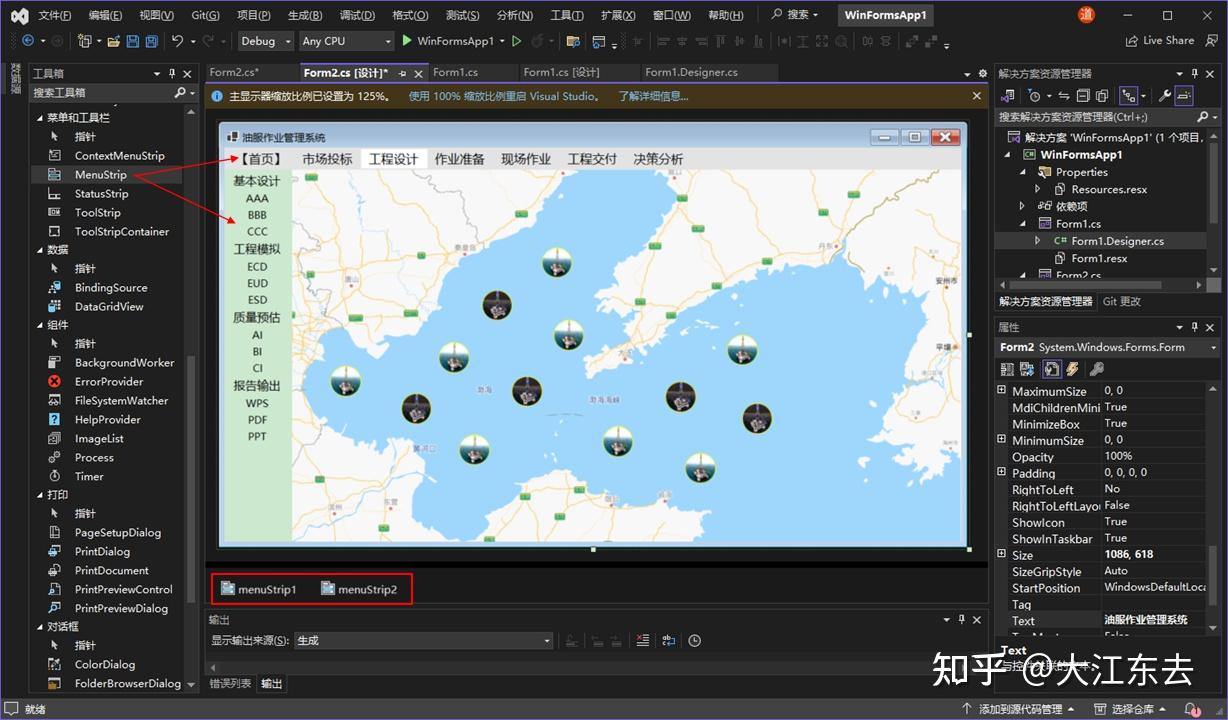The height and width of the screenshot is (720, 1228).
Task: Toggle word wrap in output panel
Action: [x=668, y=641]
